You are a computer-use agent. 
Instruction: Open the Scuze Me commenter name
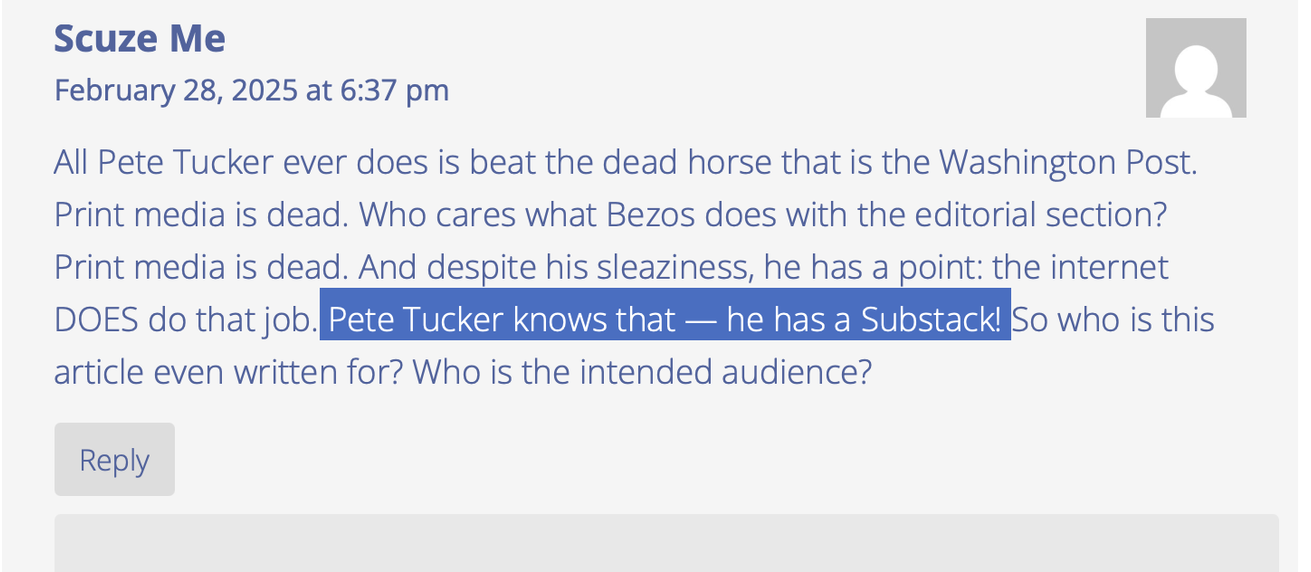click(x=139, y=38)
